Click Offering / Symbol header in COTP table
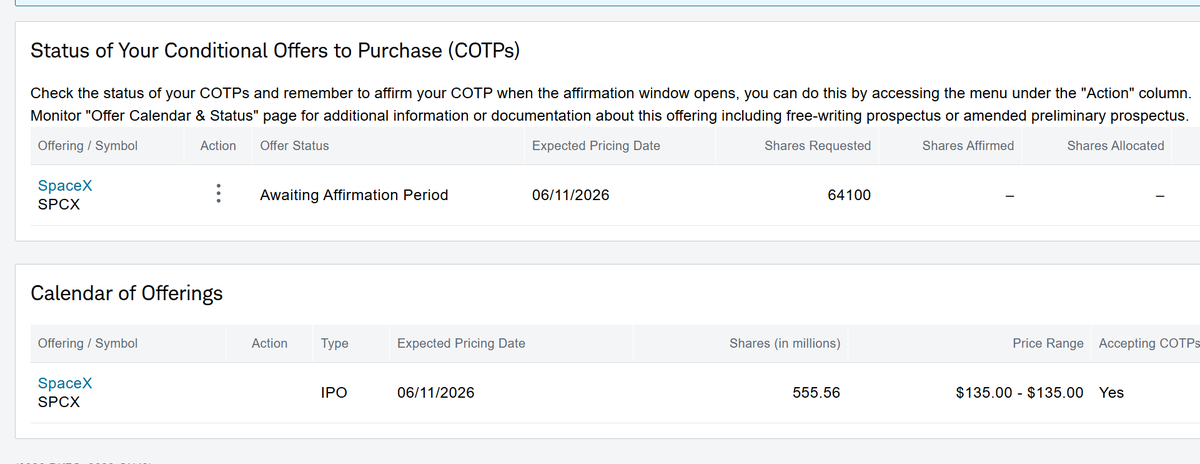The width and height of the screenshot is (1200, 464). (x=87, y=145)
